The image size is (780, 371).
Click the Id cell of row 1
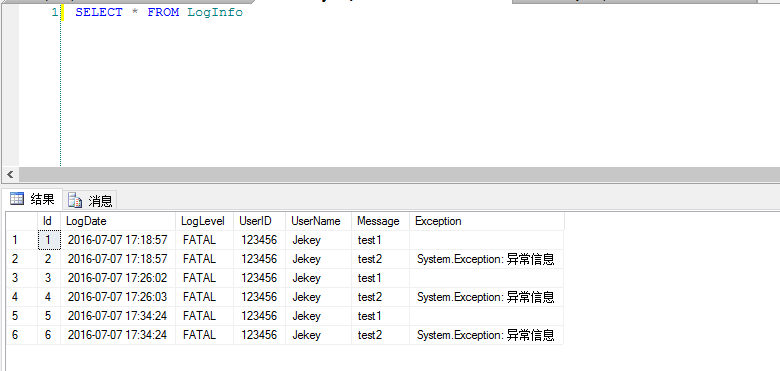click(x=49, y=240)
